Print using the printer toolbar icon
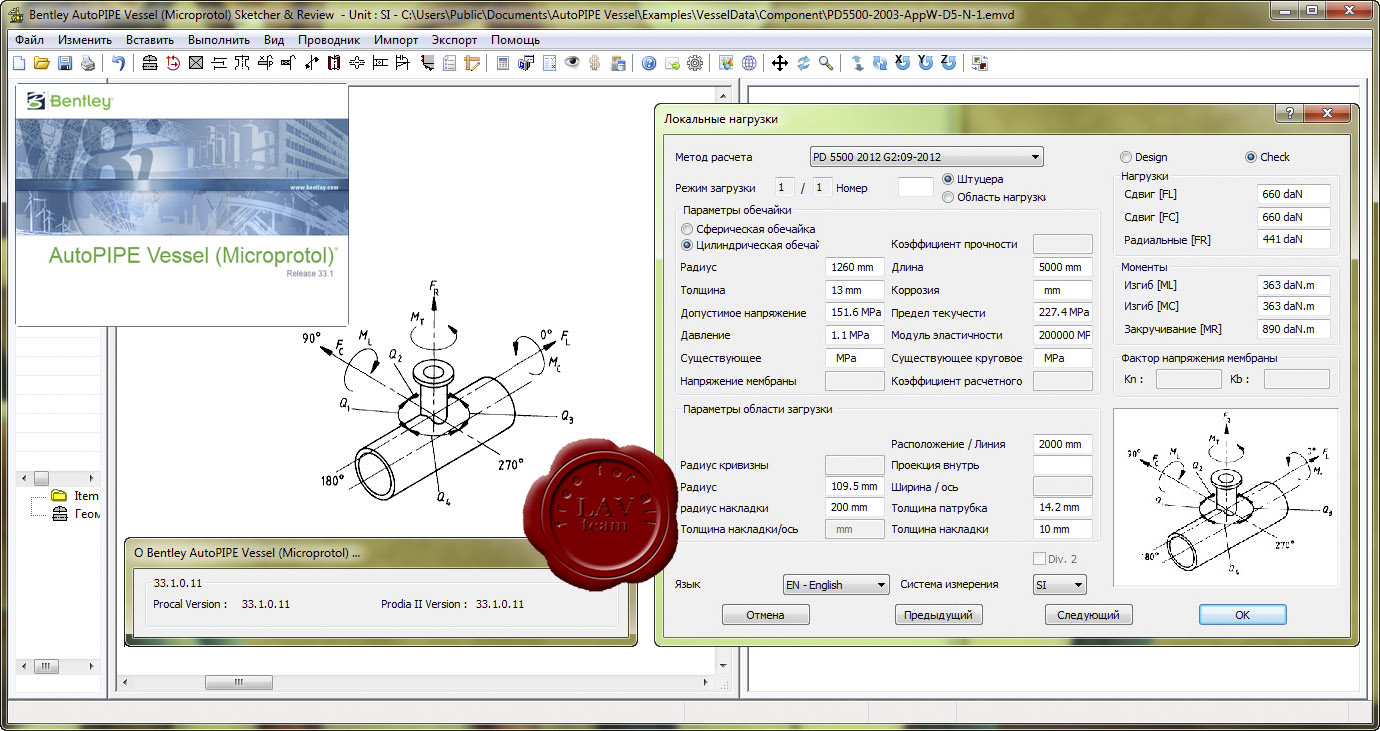The image size is (1380, 731). (88, 63)
